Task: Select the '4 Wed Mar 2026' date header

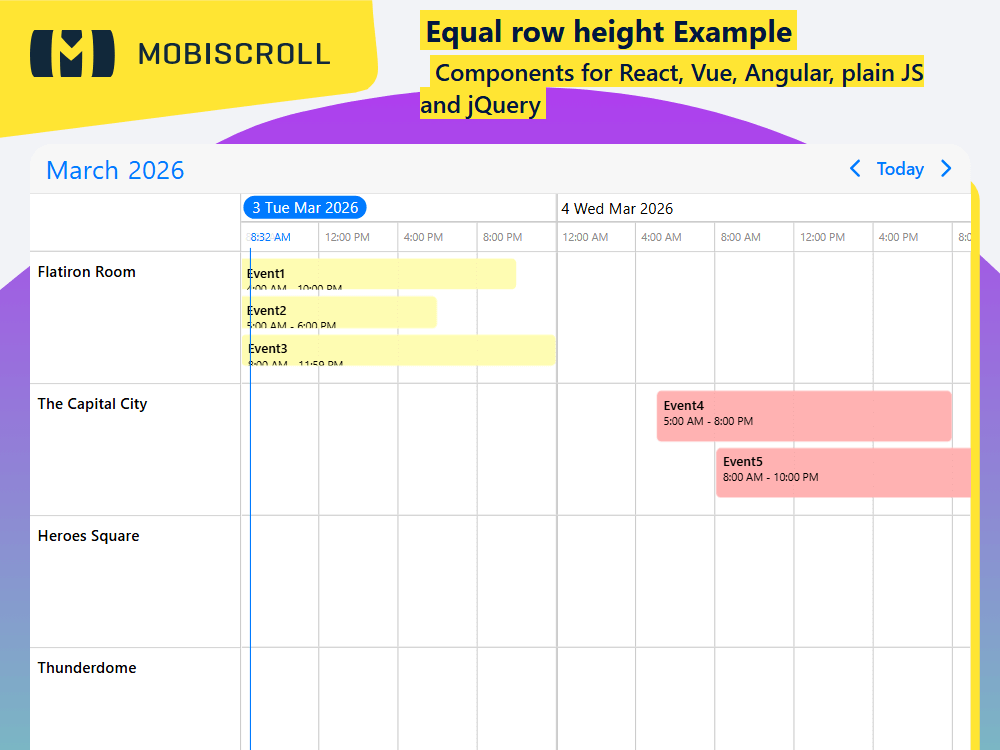Action: click(x=618, y=209)
